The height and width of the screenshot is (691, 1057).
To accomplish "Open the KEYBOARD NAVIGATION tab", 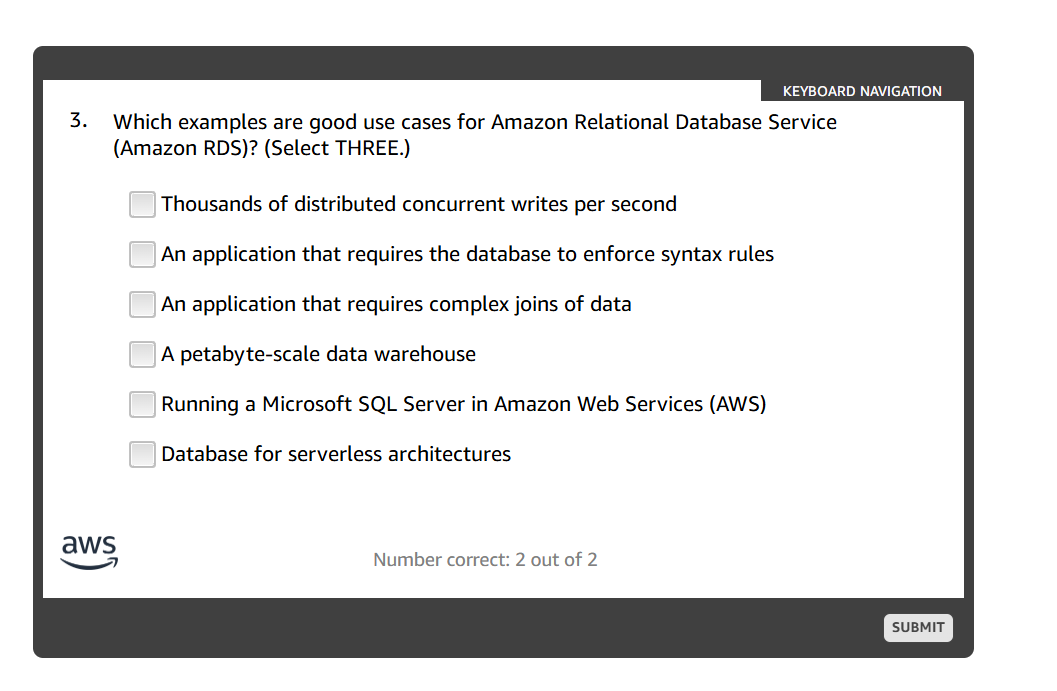I will (x=862, y=91).
